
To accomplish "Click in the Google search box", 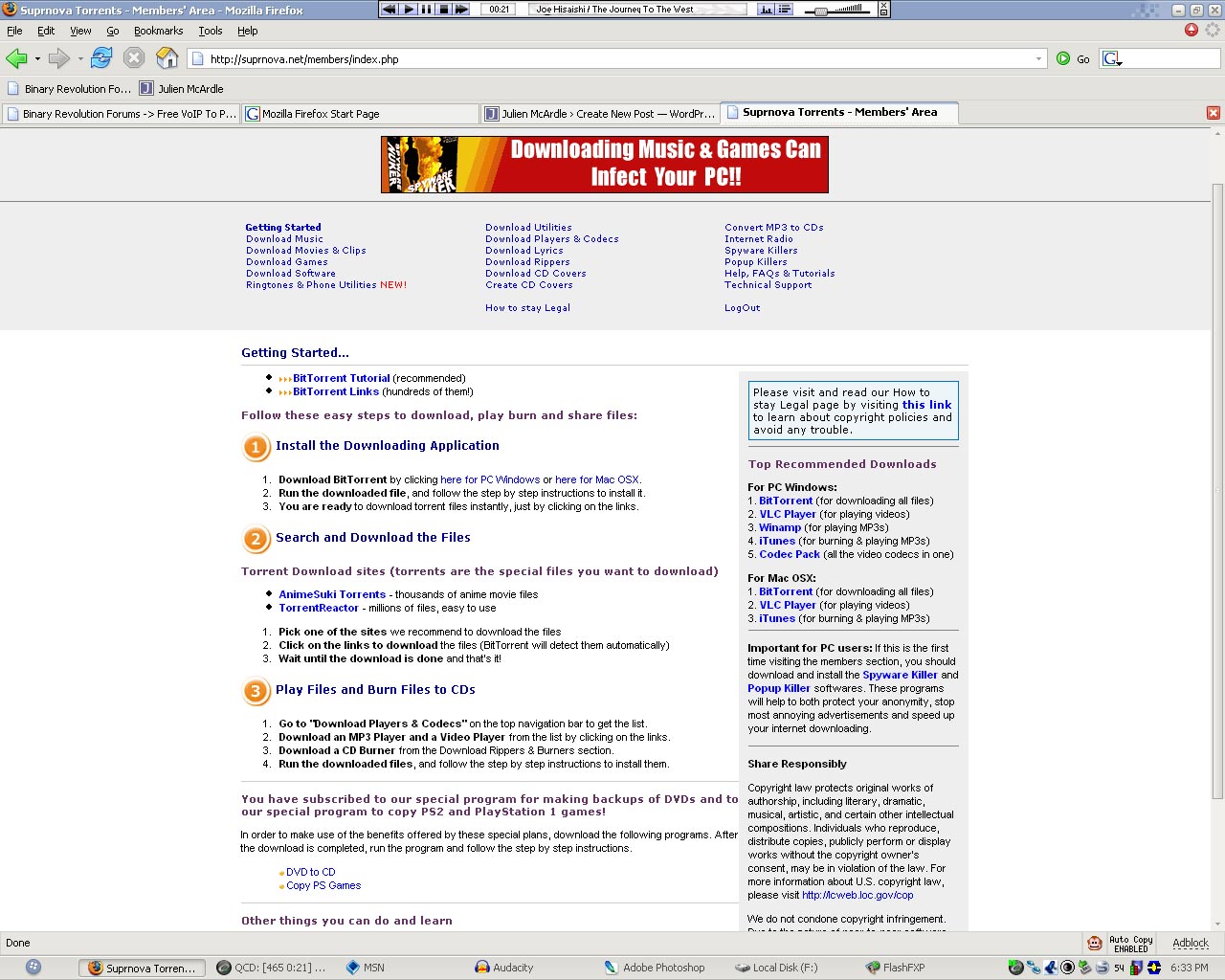I will tap(1171, 59).
